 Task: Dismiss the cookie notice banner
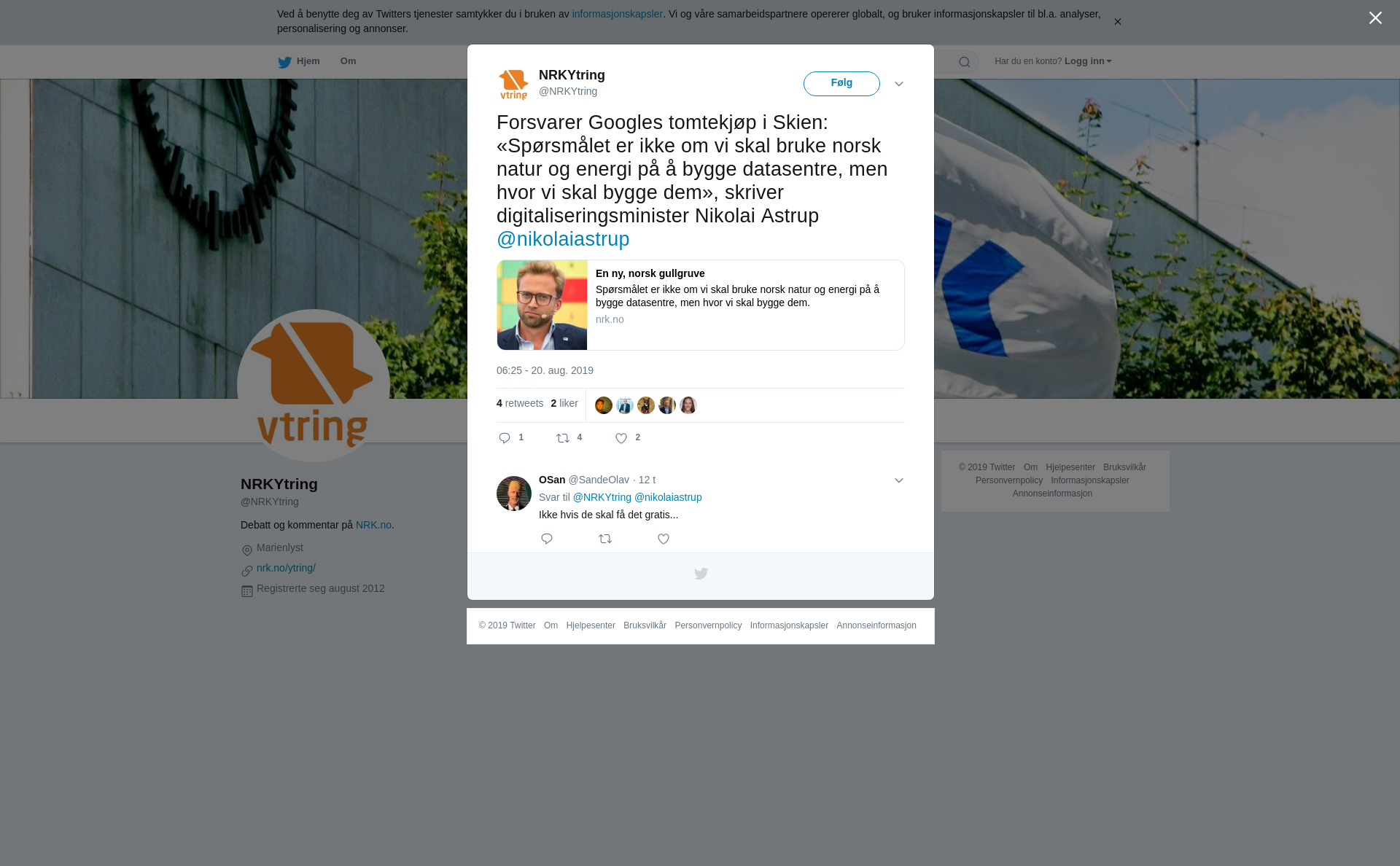[x=1117, y=22]
